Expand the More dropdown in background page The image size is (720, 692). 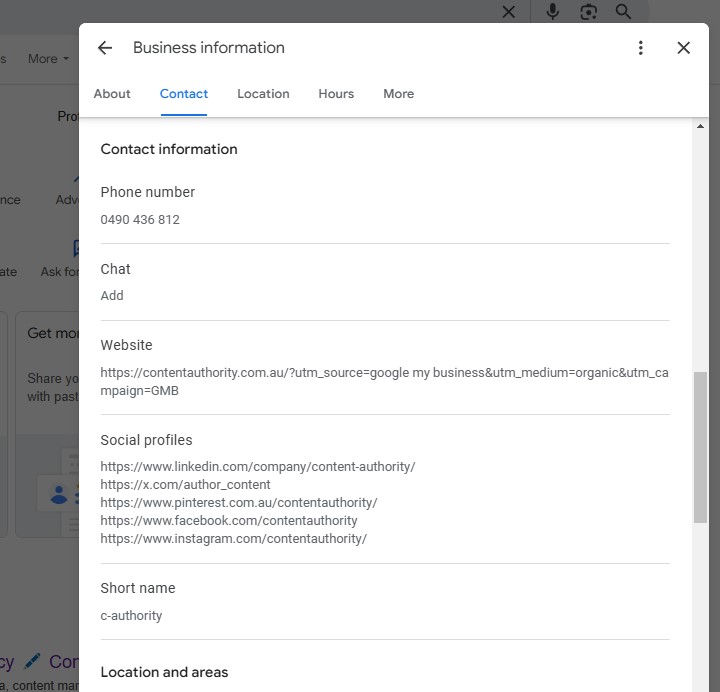coord(48,59)
